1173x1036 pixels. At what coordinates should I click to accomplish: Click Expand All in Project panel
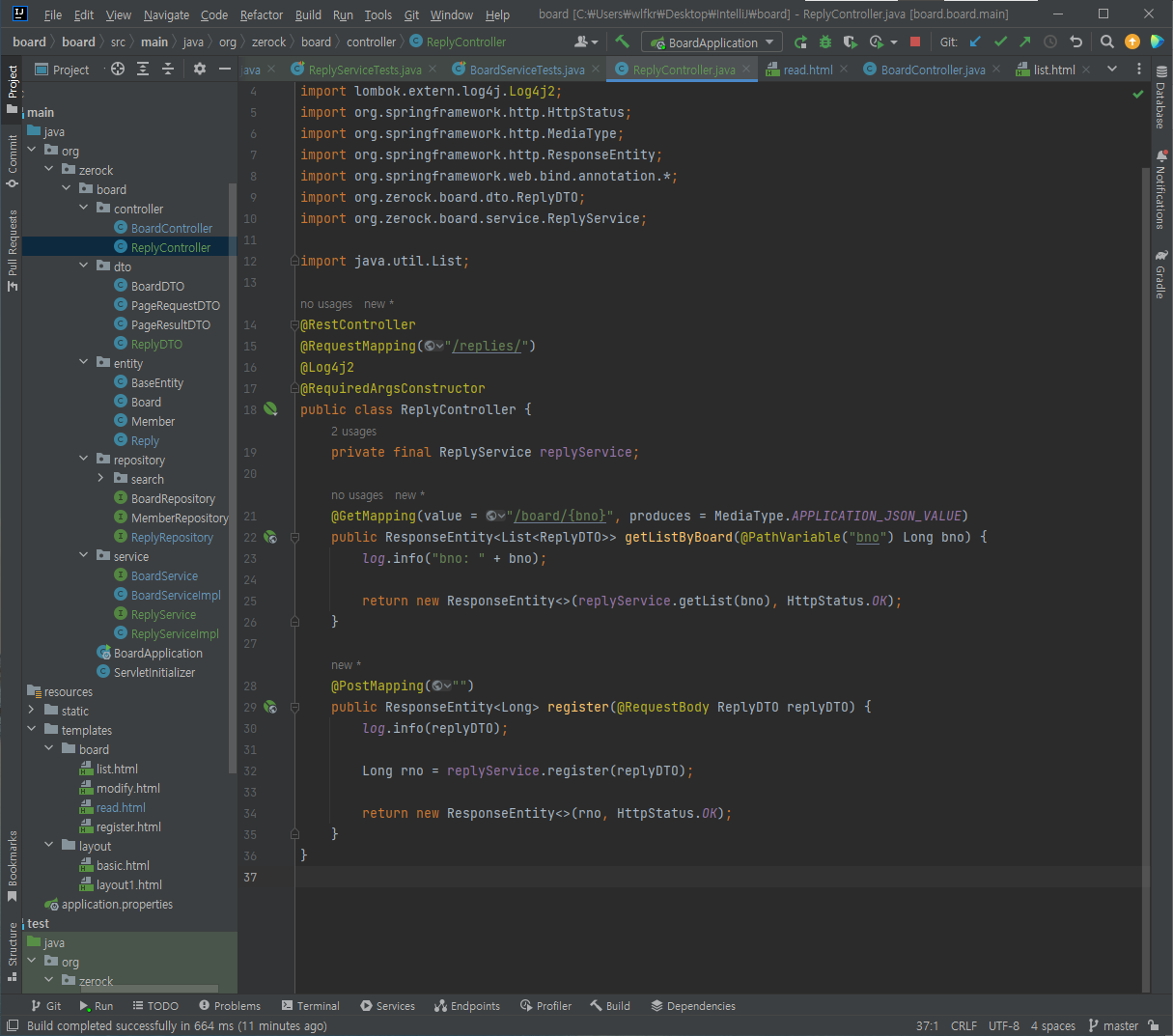(x=143, y=69)
